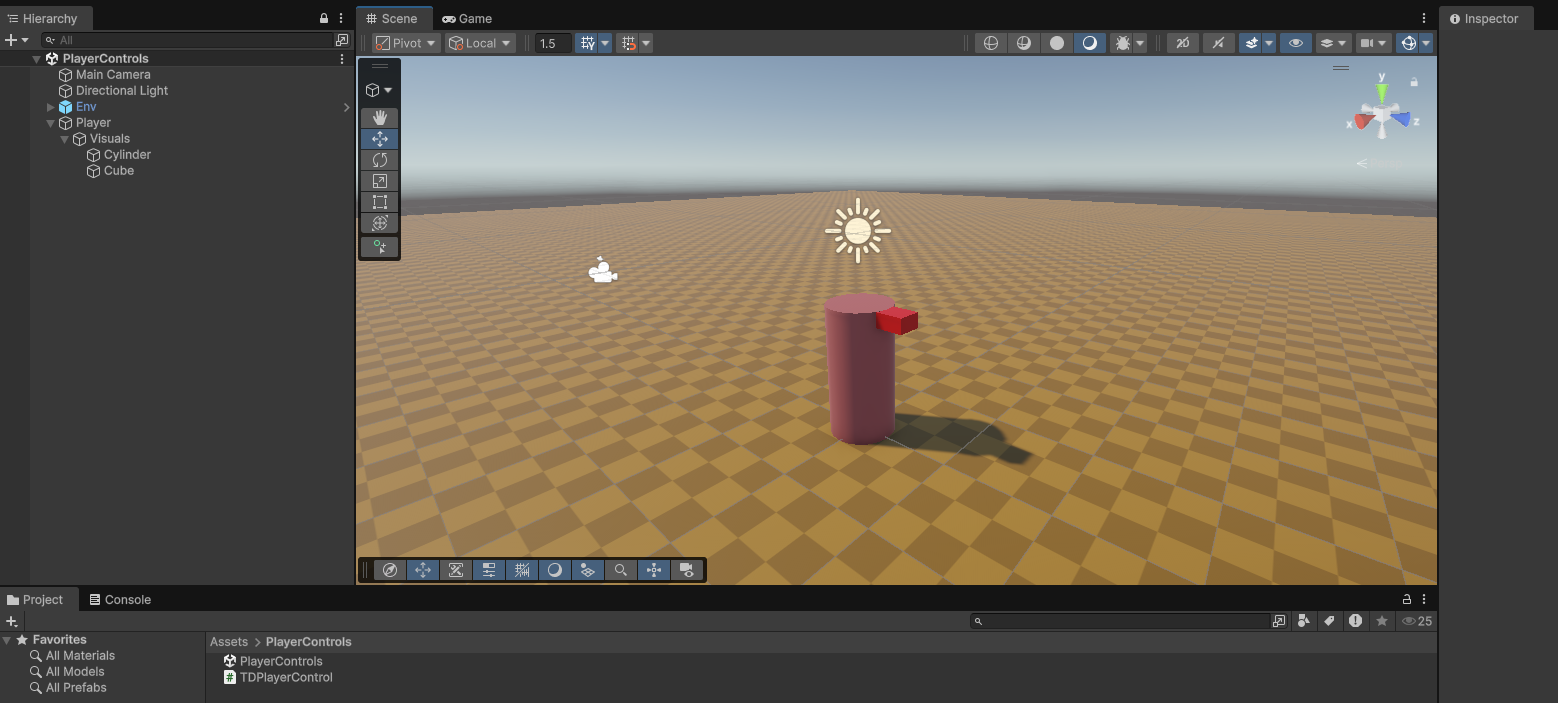Click Assets in the breadcrumb path
1558x703 pixels.
229,642
